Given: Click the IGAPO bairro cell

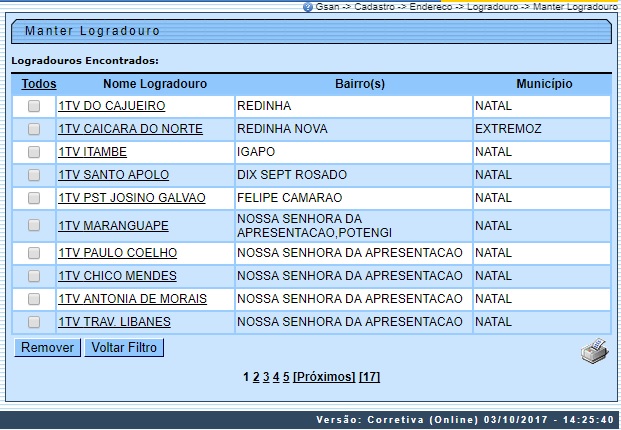Looking at the screenshot, I should (x=354, y=152).
